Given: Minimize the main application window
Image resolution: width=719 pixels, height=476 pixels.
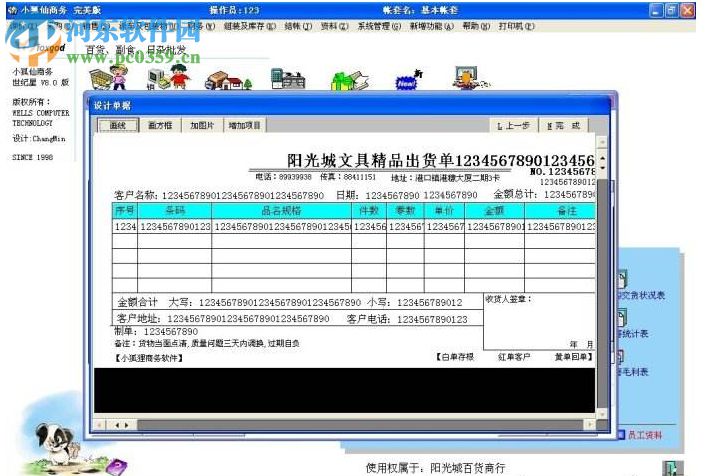Looking at the screenshot, I should (657, 10).
